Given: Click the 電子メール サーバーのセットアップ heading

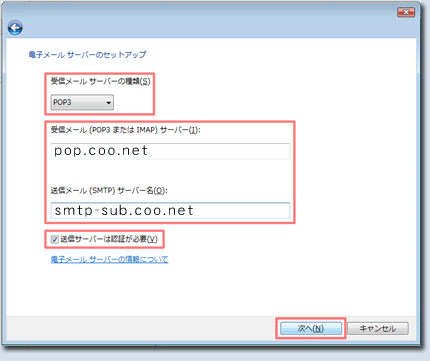Looking at the screenshot, I should click(87, 55).
